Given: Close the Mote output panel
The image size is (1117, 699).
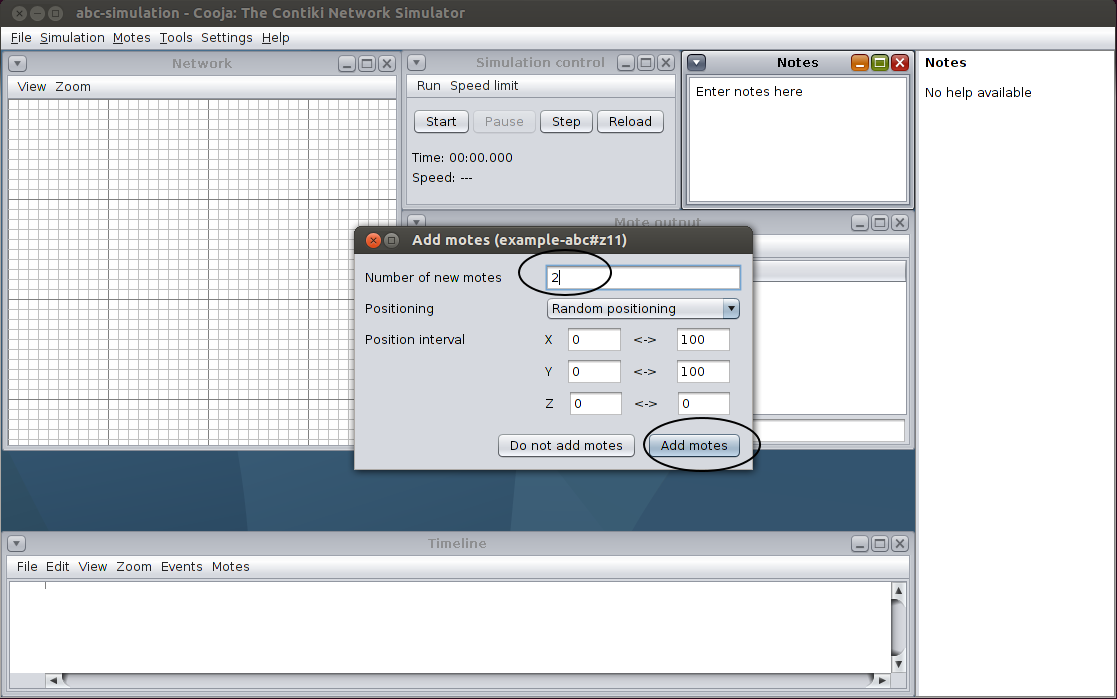Looking at the screenshot, I should click(900, 223).
